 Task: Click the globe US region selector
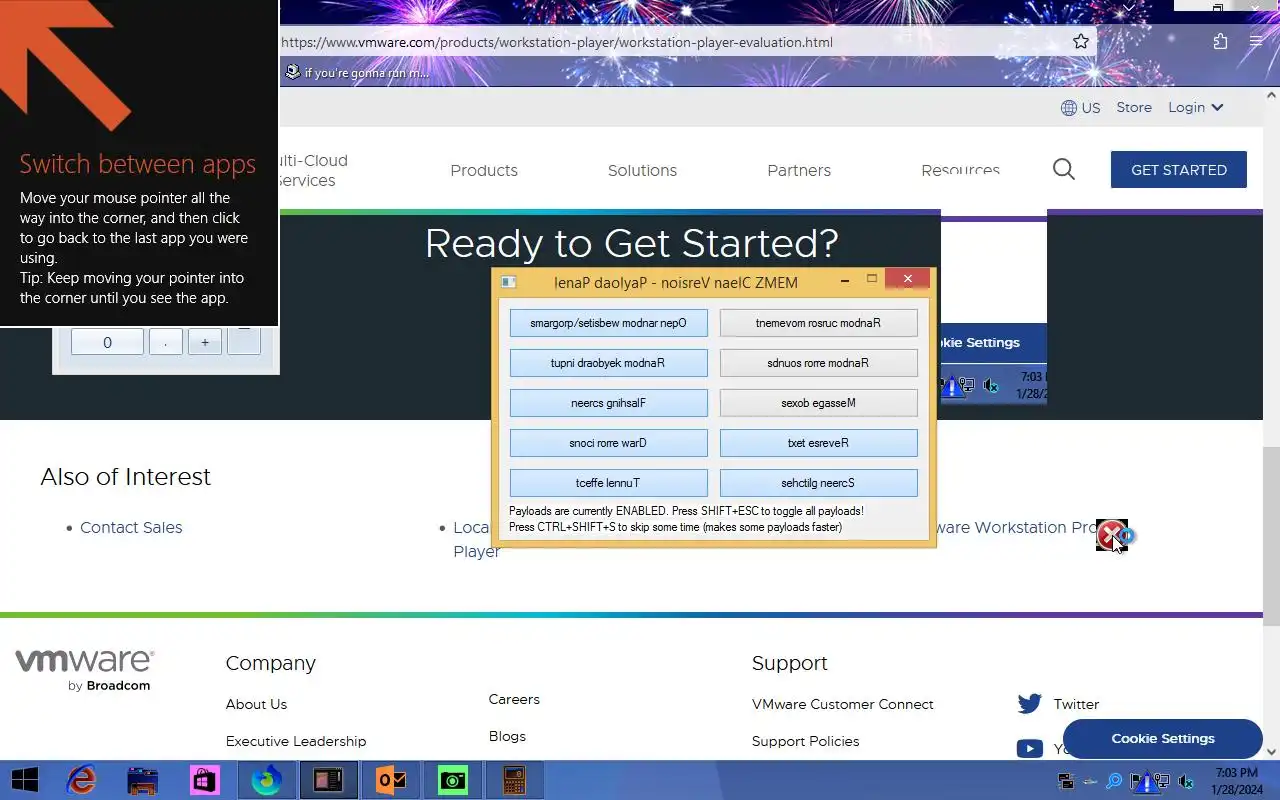pos(1081,108)
